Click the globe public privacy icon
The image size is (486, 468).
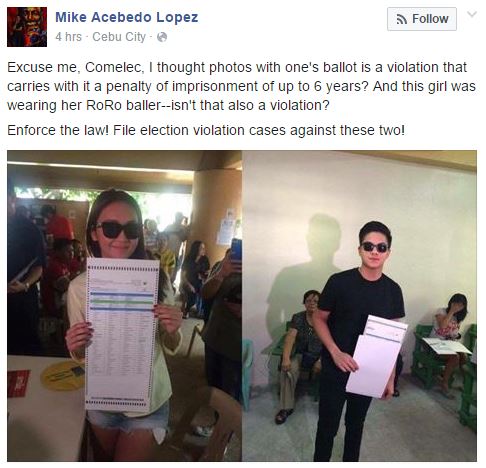(x=162, y=37)
